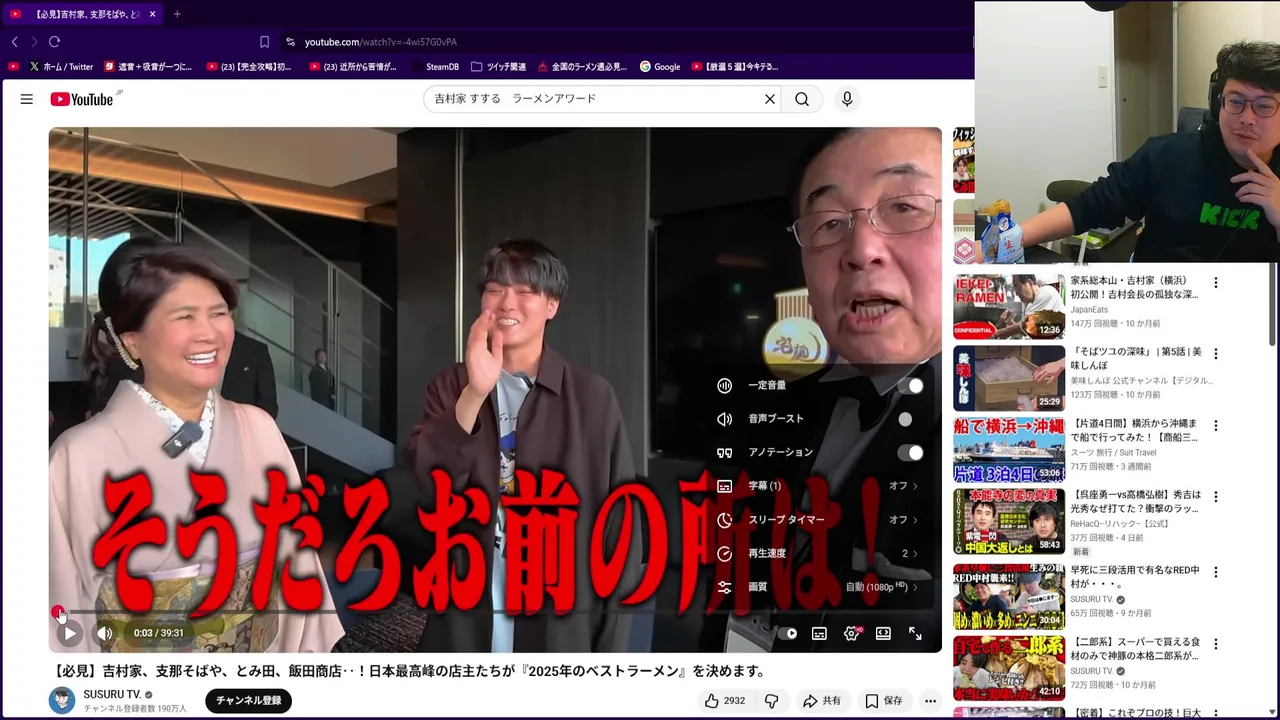Image resolution: width=1280 pixels, height=720 pixels.
Task: Open the SUSURU TV. channel name link
Action: point(112,694)
